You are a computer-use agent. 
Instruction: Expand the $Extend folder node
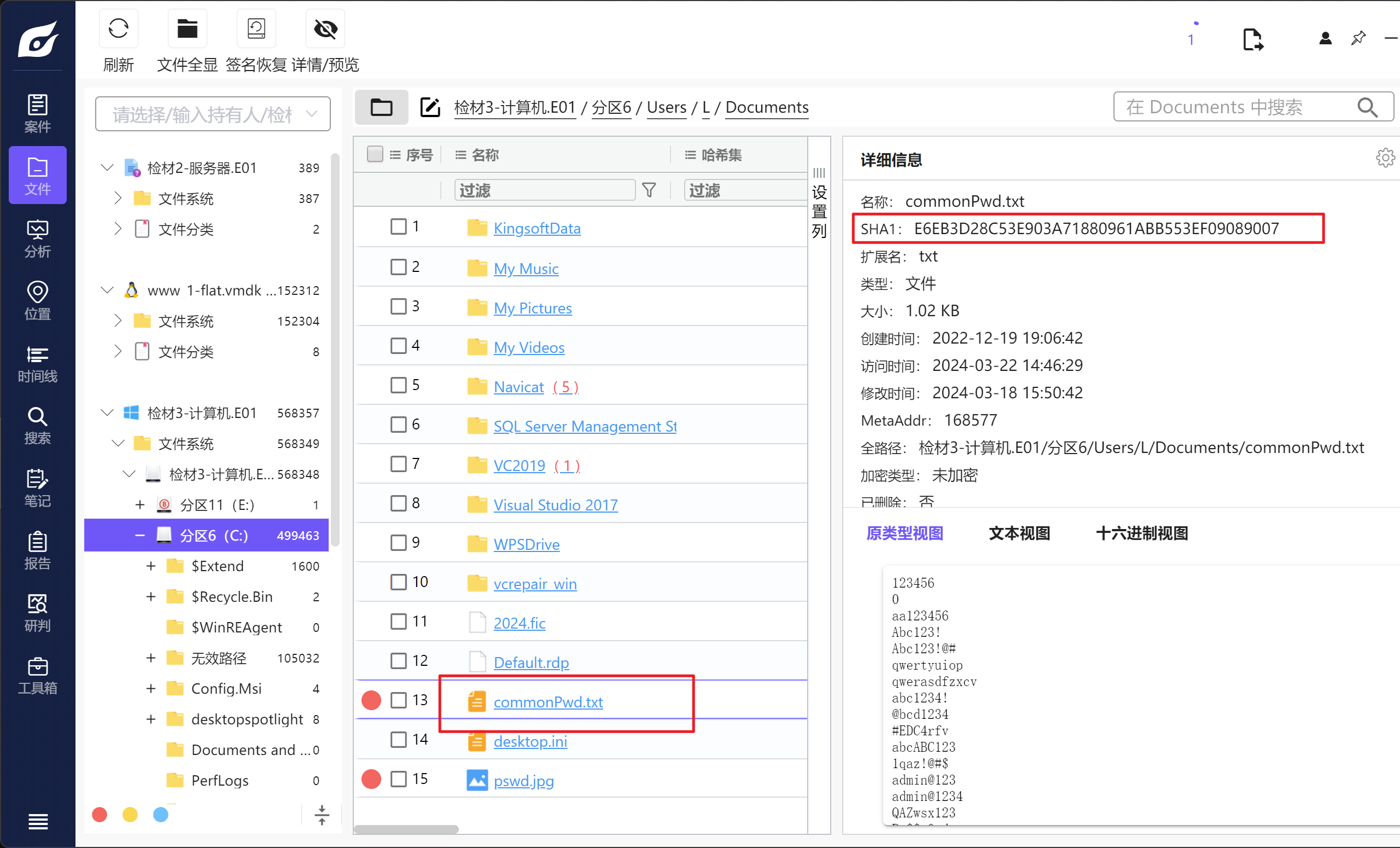tap(150, 566)
